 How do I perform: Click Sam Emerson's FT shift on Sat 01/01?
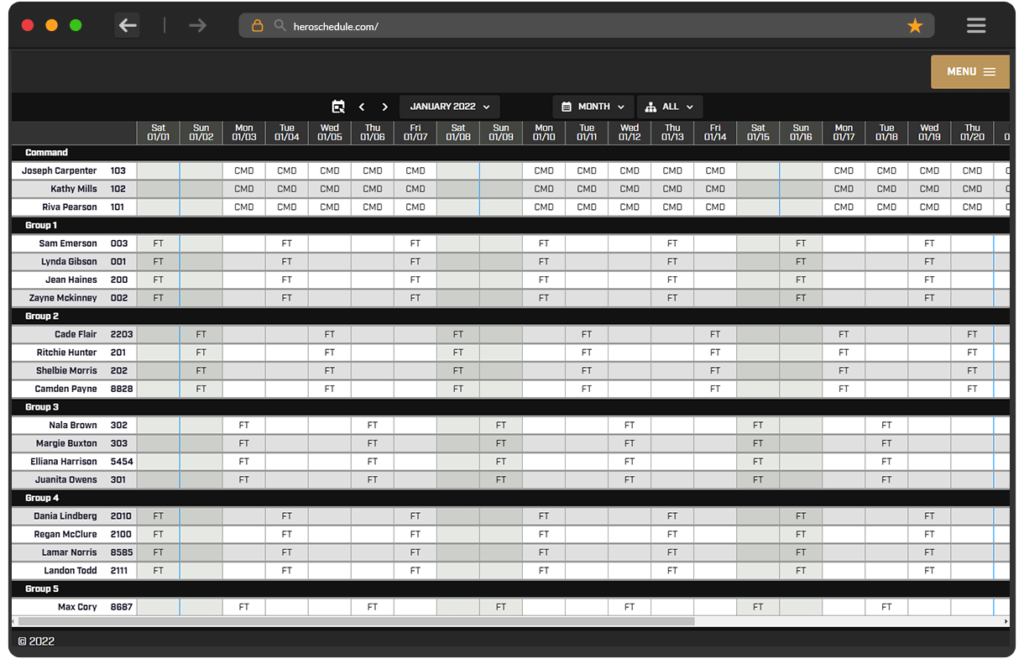pyautogui.click(x=157, y=243)
